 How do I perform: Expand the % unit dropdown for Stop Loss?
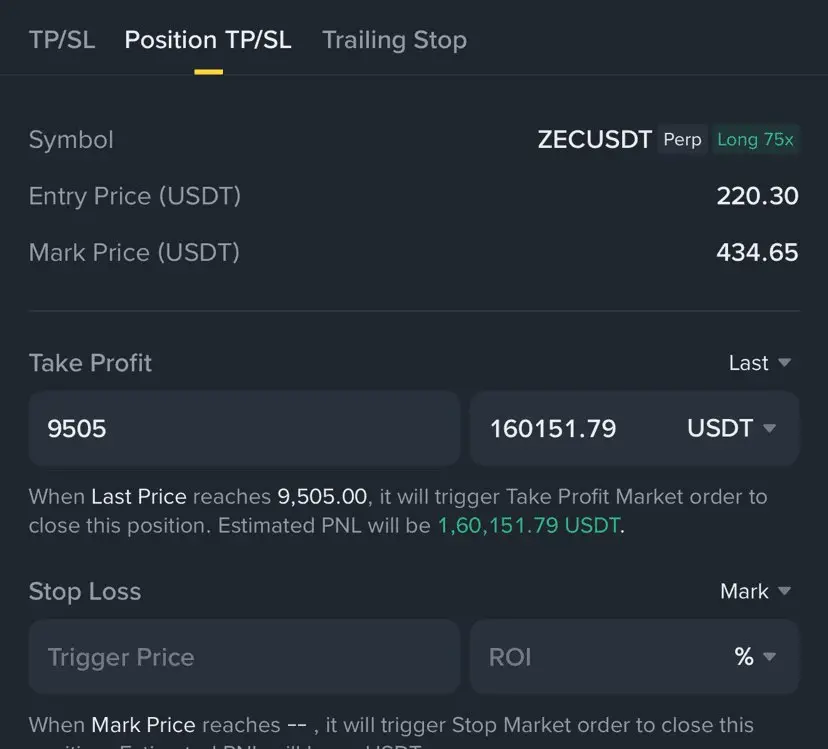pyautogui.click(x=755, y=657)
